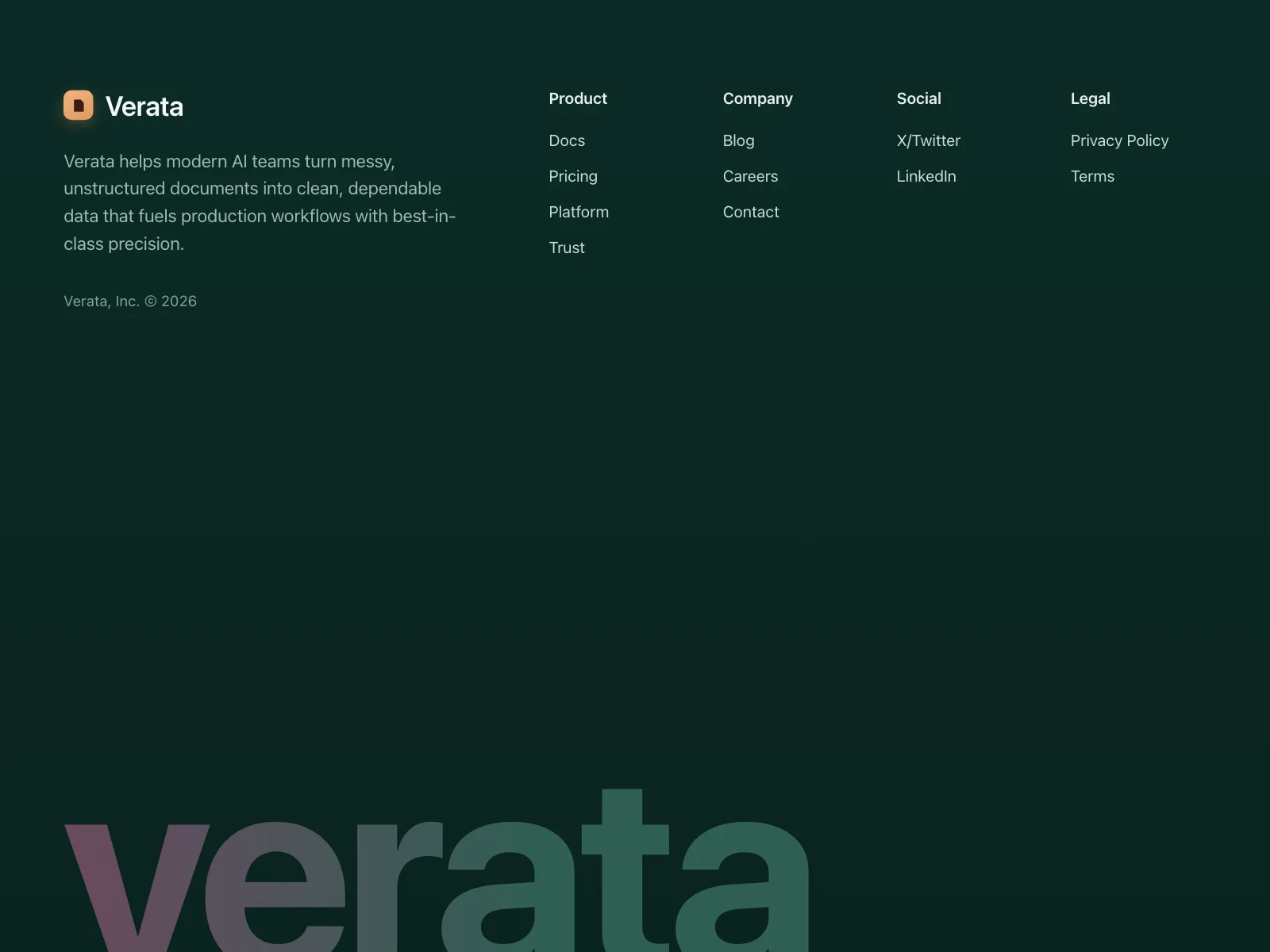
Task: Visit the X/Twitter profile
Action: (x=929, y=140)
